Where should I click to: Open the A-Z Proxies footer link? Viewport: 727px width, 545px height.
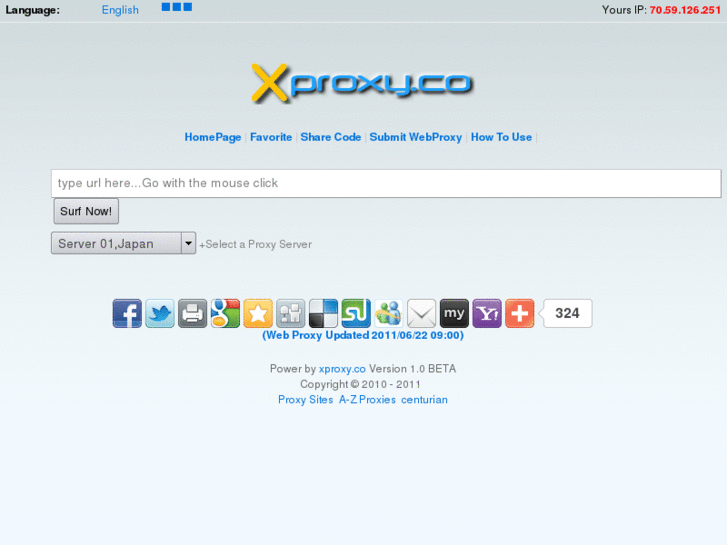367,400
